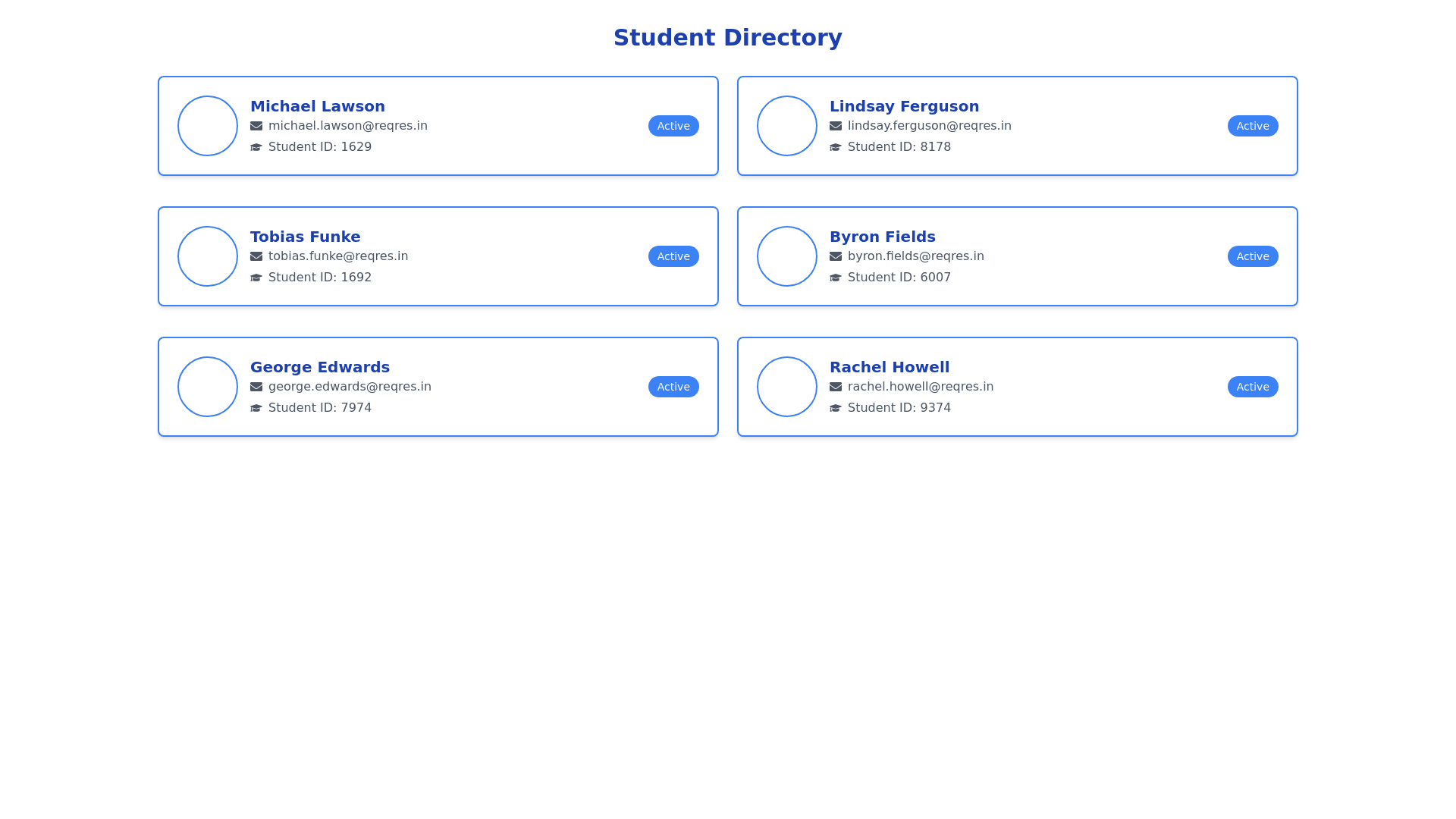Open Lindsay Ferguson's profile name link
Image resolution: width=1456 pixels, height=819 pixels.
pos(904,106)
